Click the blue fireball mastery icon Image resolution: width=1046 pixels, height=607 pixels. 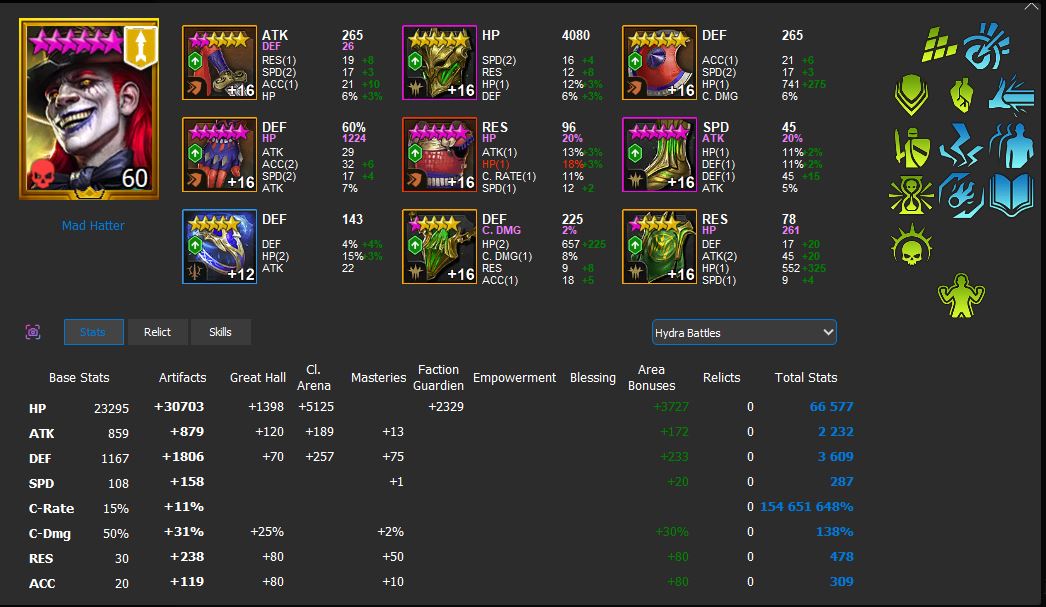click(960, 195)
